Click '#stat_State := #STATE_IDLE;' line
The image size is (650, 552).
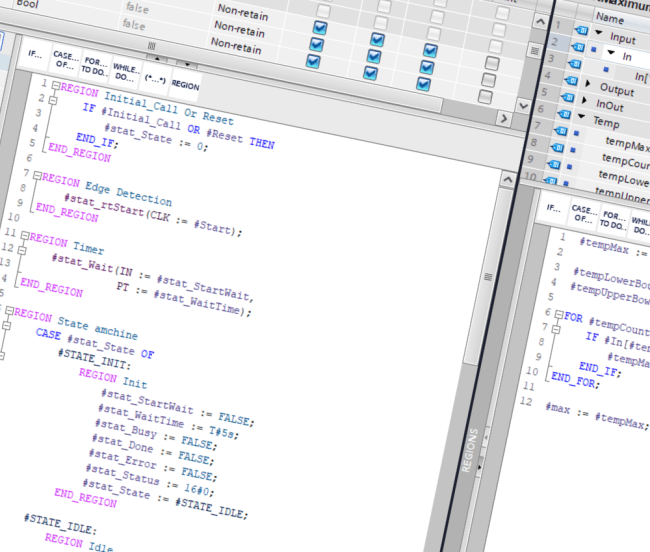click(x=165, y=499)
